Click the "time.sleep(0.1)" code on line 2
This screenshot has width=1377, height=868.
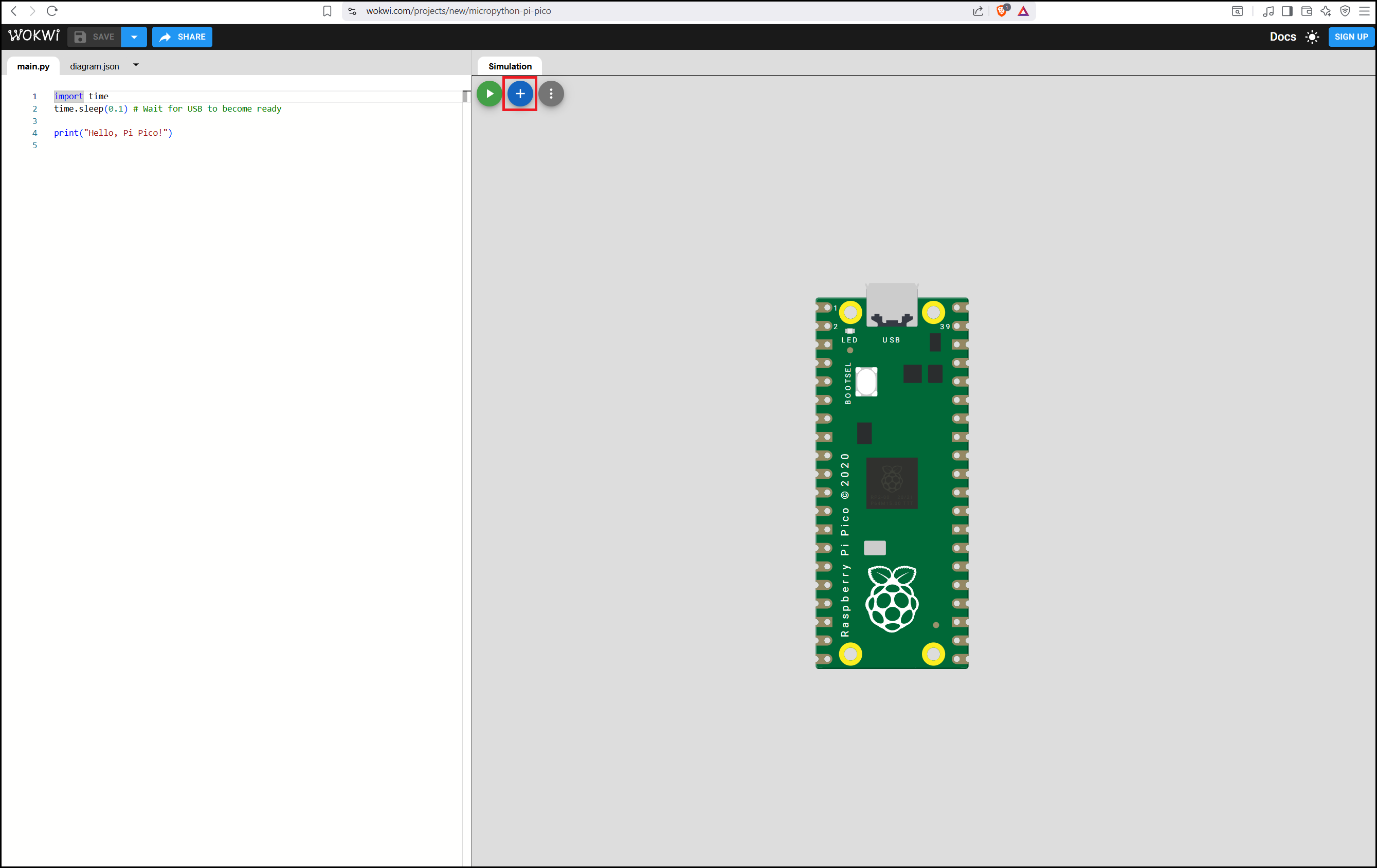tap(91, 109)
